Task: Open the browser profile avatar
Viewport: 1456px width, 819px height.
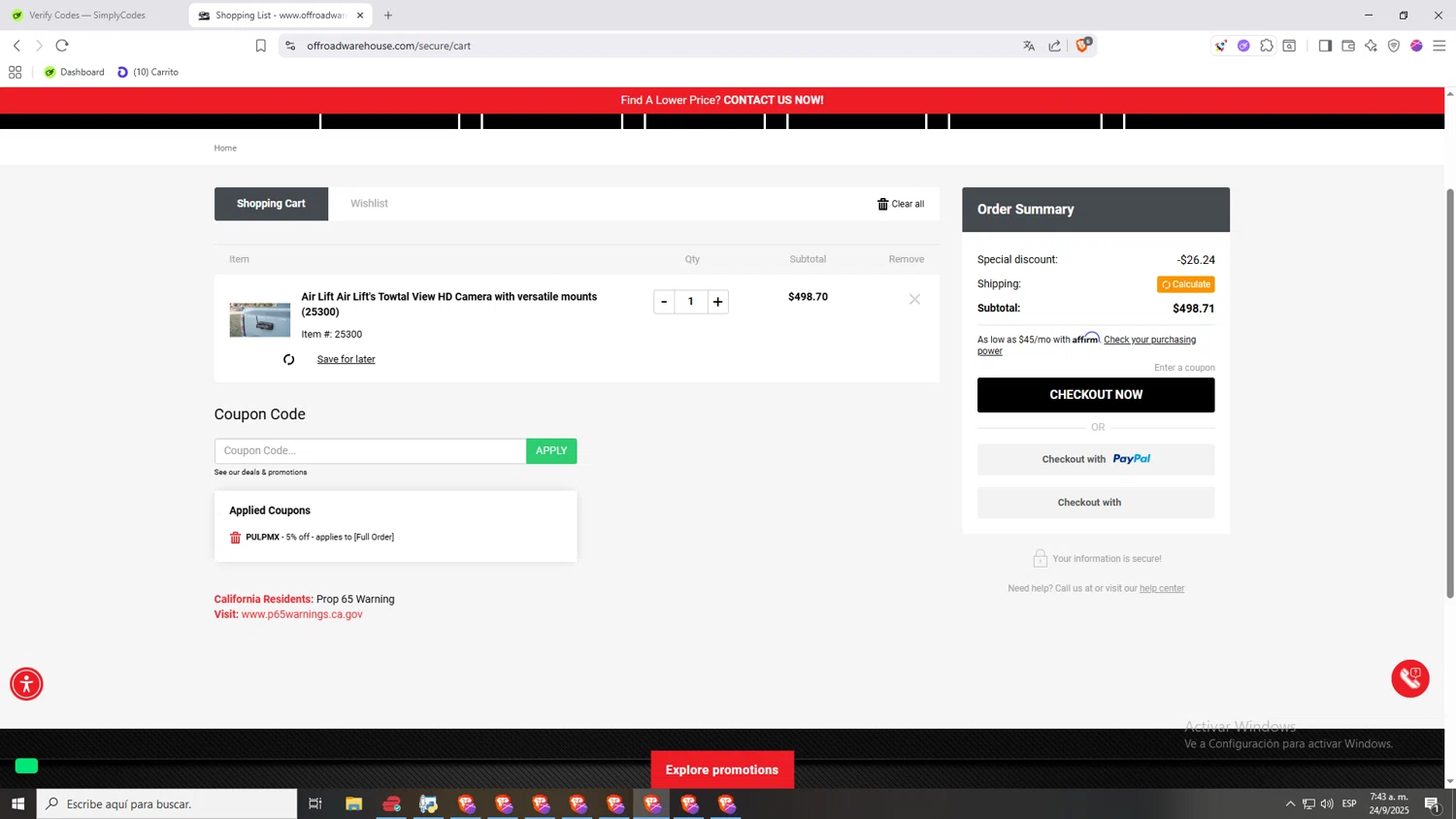Action: [1416, 46]
